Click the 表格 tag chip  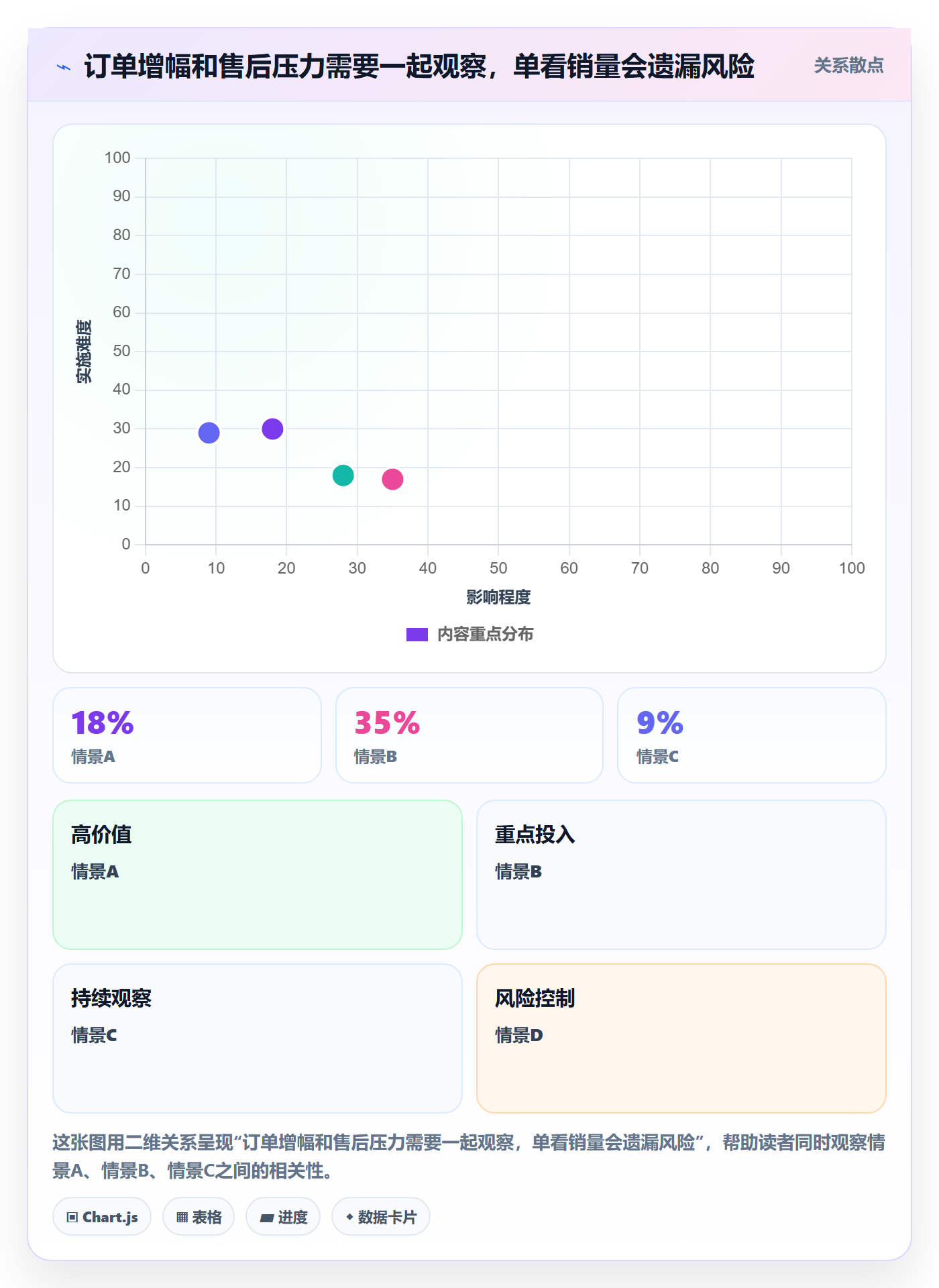coord(199,1217)
